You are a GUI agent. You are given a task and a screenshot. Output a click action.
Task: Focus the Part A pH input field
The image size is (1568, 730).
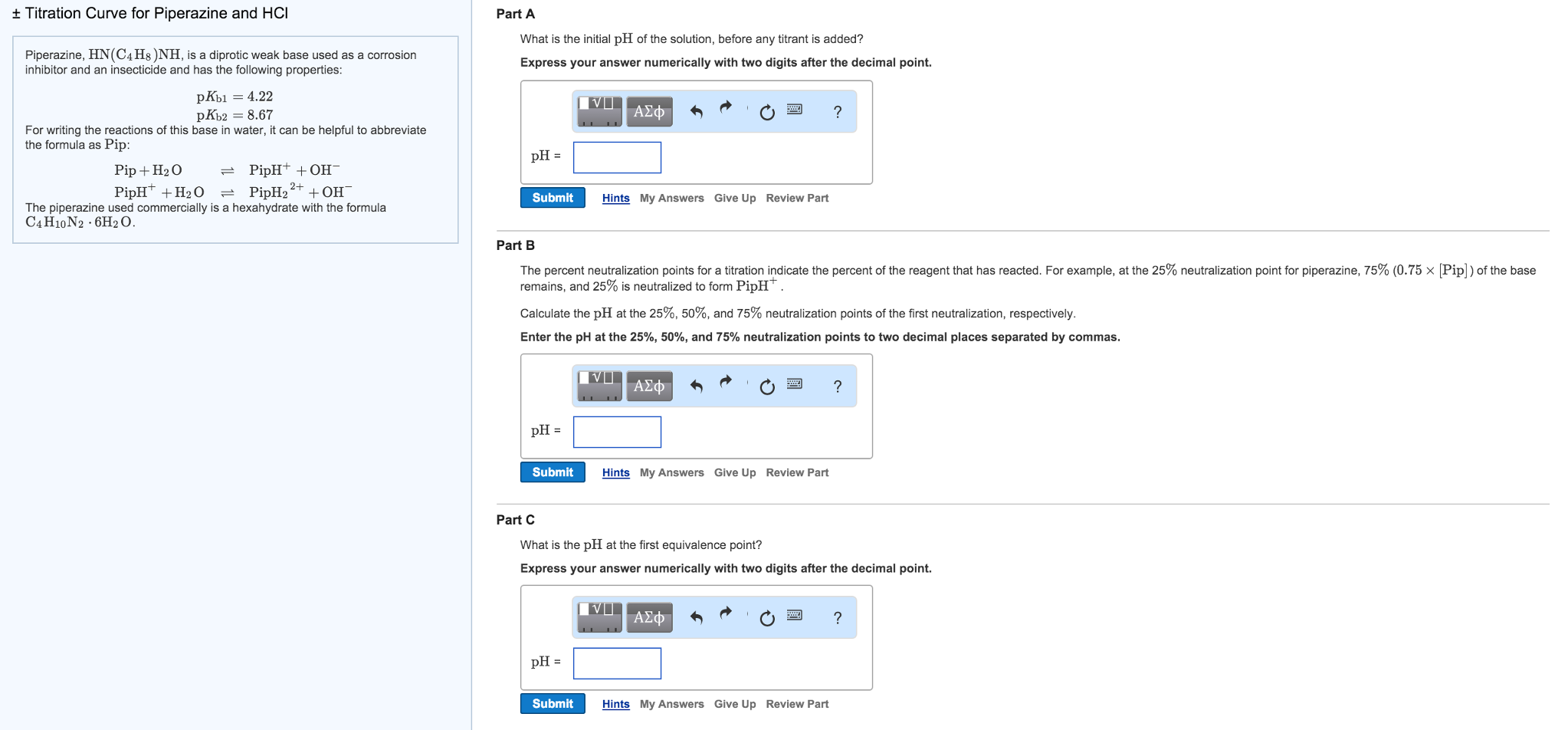(x=617, y=157)
